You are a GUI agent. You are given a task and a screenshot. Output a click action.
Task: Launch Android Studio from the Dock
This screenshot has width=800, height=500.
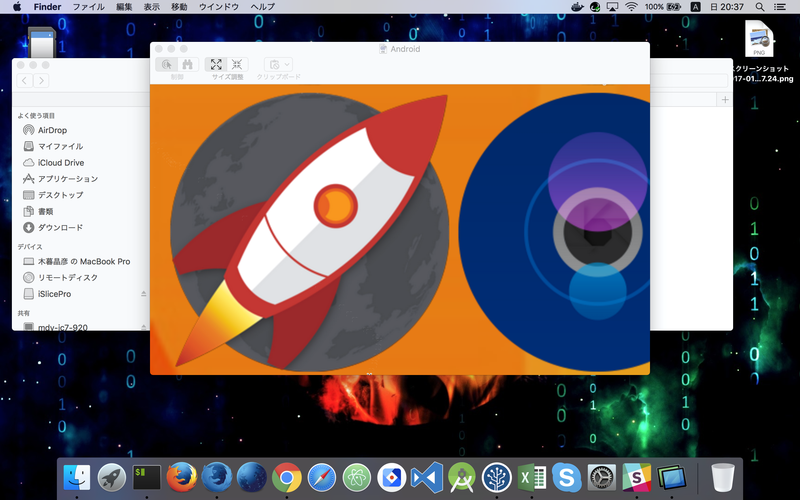click(462, 478)
